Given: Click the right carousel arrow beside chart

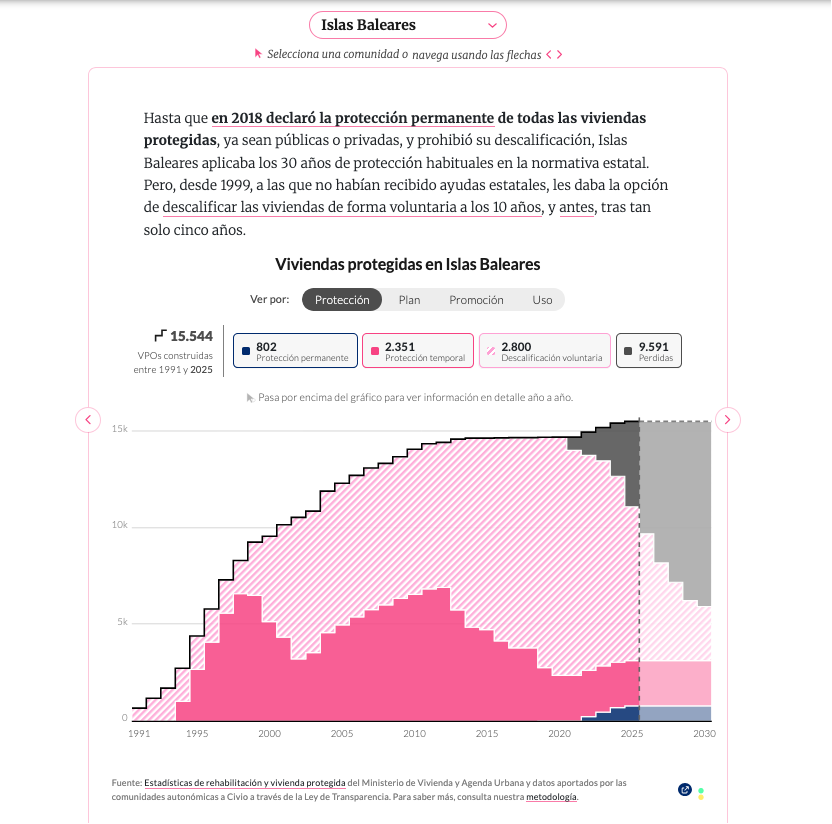Looking at the screenshot, I should 727,420.
